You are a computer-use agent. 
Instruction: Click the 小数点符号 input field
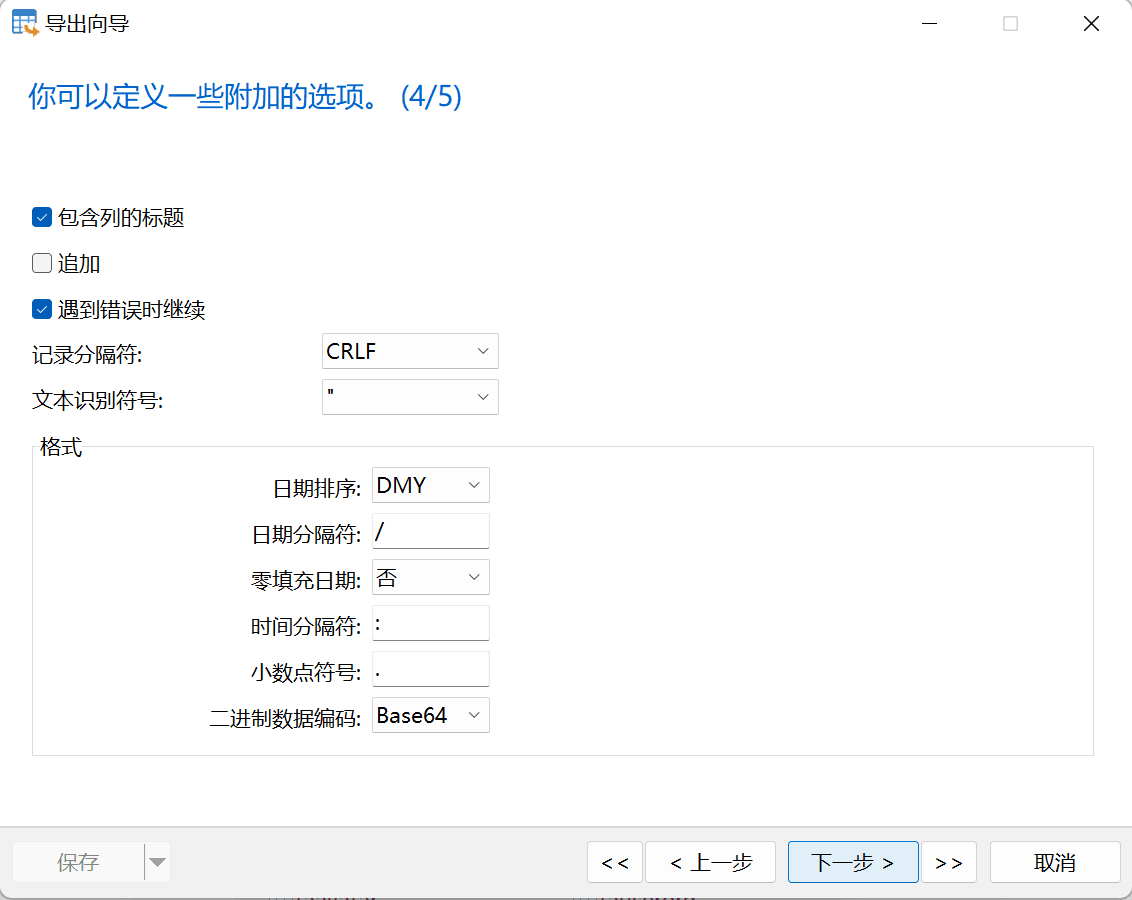[430, 669]
